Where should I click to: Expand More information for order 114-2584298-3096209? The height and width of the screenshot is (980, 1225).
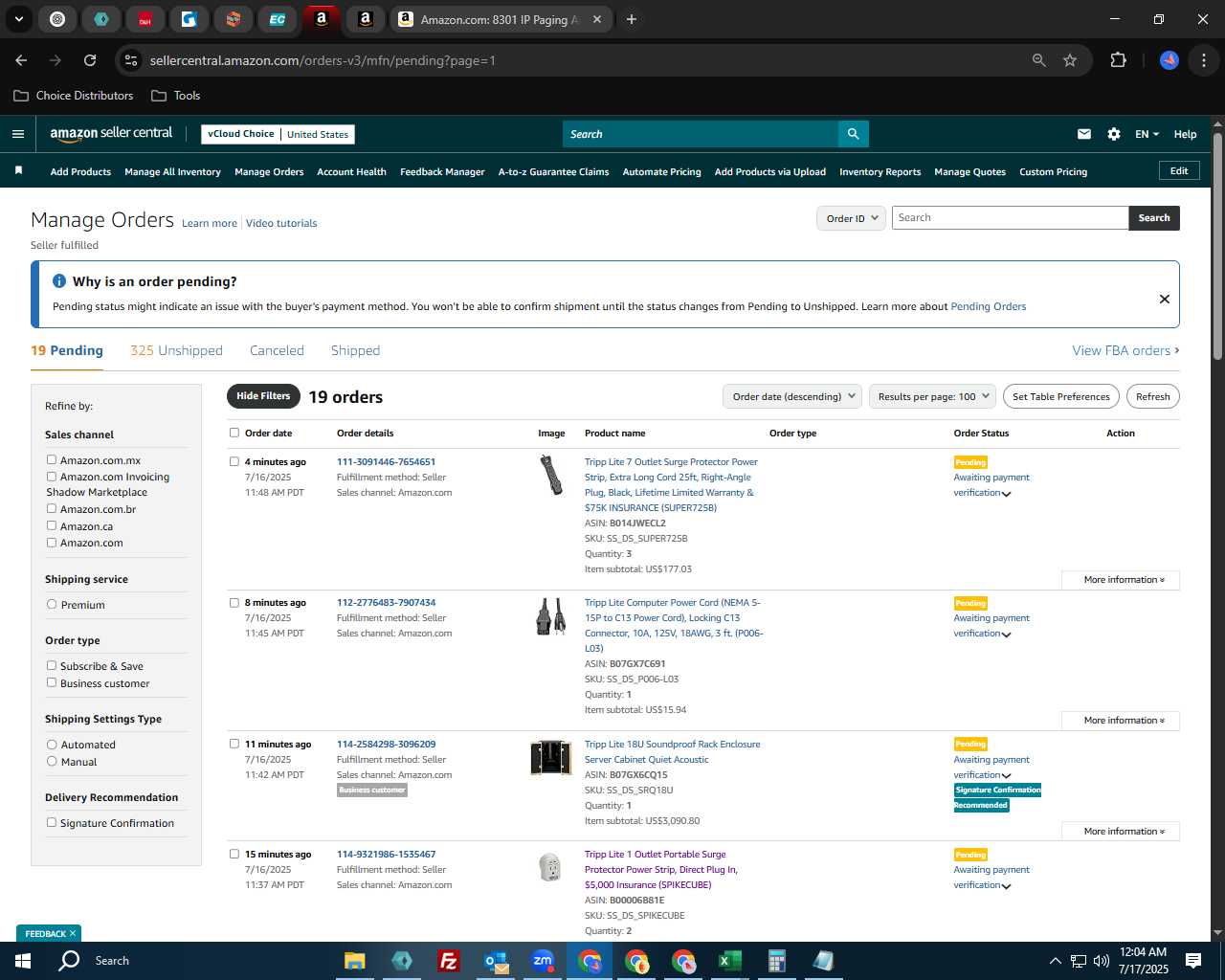pos(1121,832)
